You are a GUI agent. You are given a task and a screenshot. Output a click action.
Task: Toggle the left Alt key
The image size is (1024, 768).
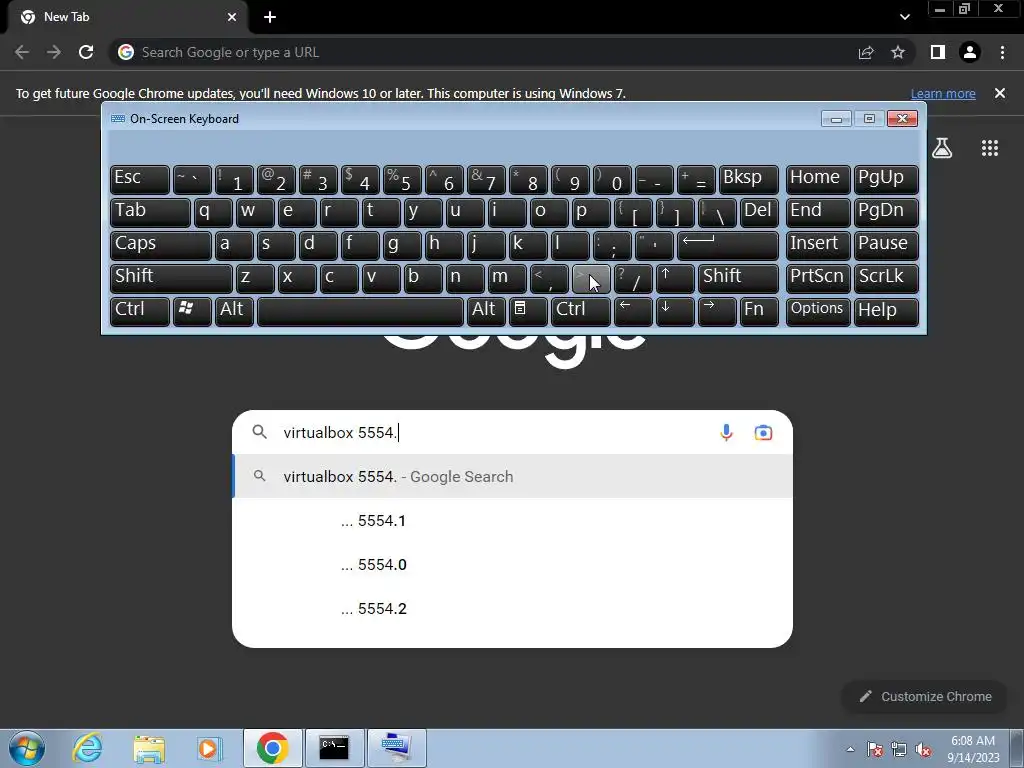[234, 312]
